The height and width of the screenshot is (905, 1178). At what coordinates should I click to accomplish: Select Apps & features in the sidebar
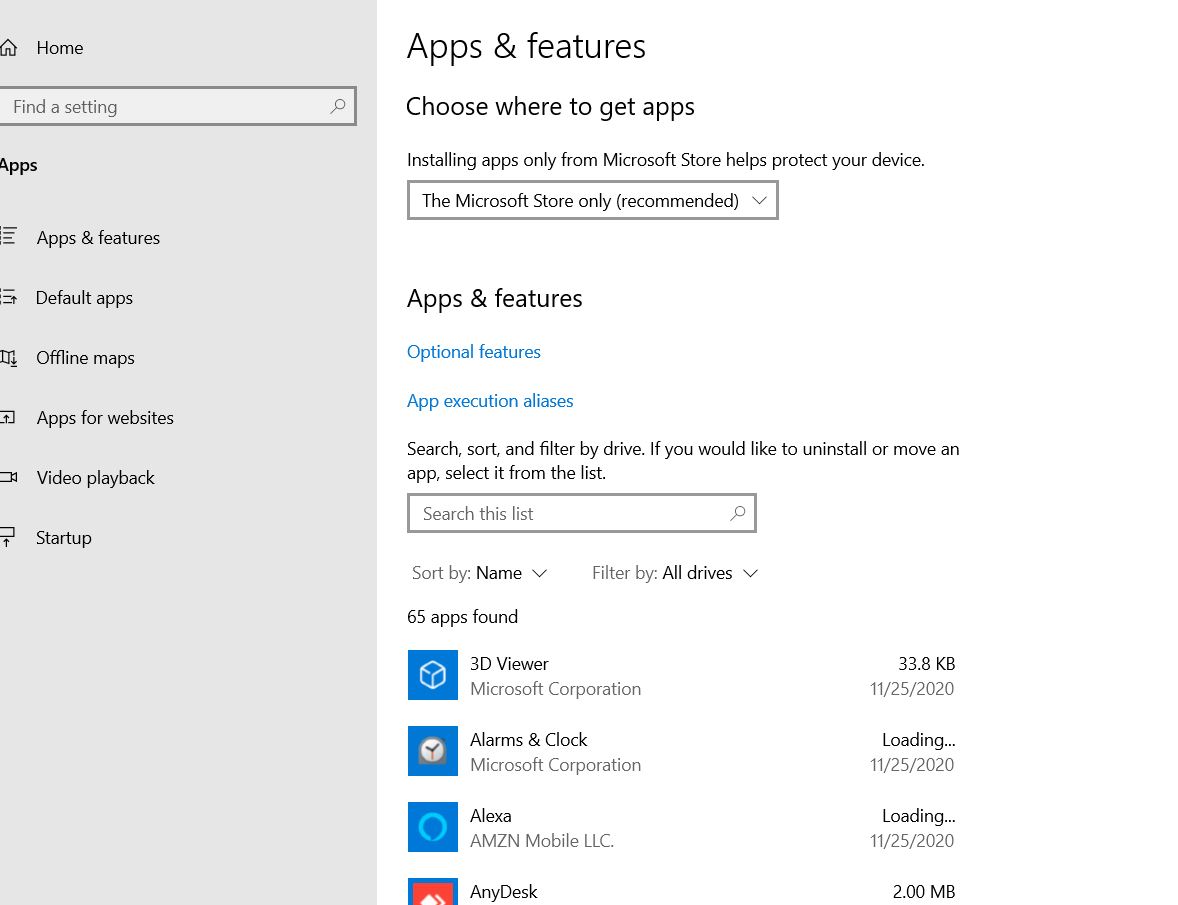pyautogui.click(x=98, y=237)
